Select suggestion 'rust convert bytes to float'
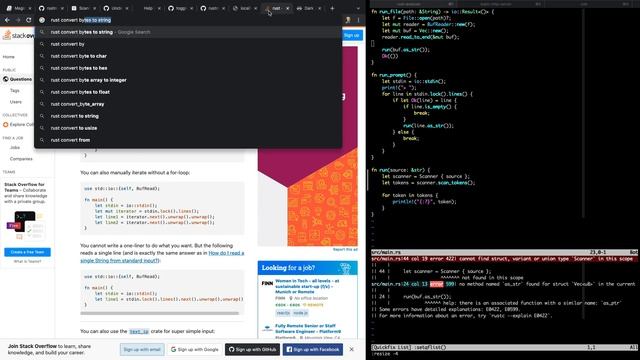640x360 pixels. pos(188,92)
